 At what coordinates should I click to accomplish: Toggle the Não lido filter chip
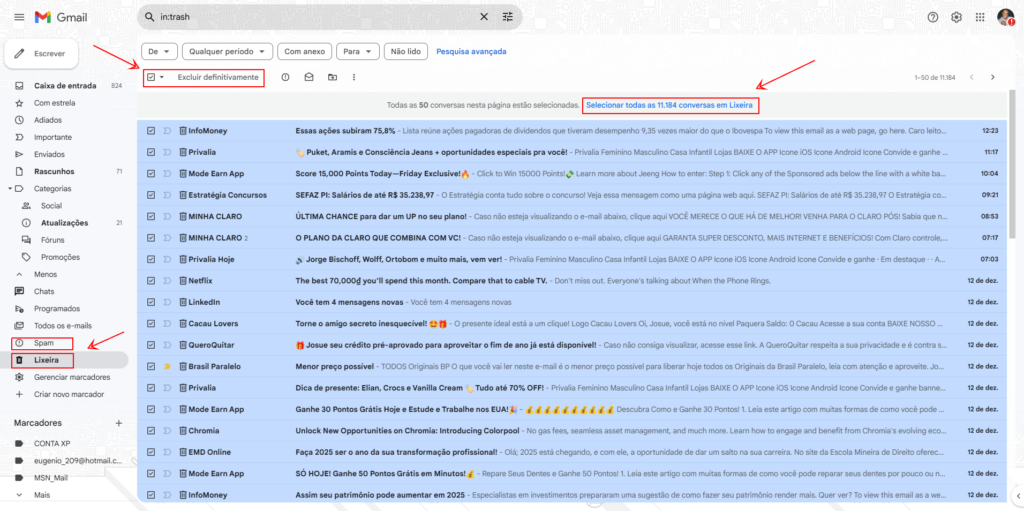(406, 51)
